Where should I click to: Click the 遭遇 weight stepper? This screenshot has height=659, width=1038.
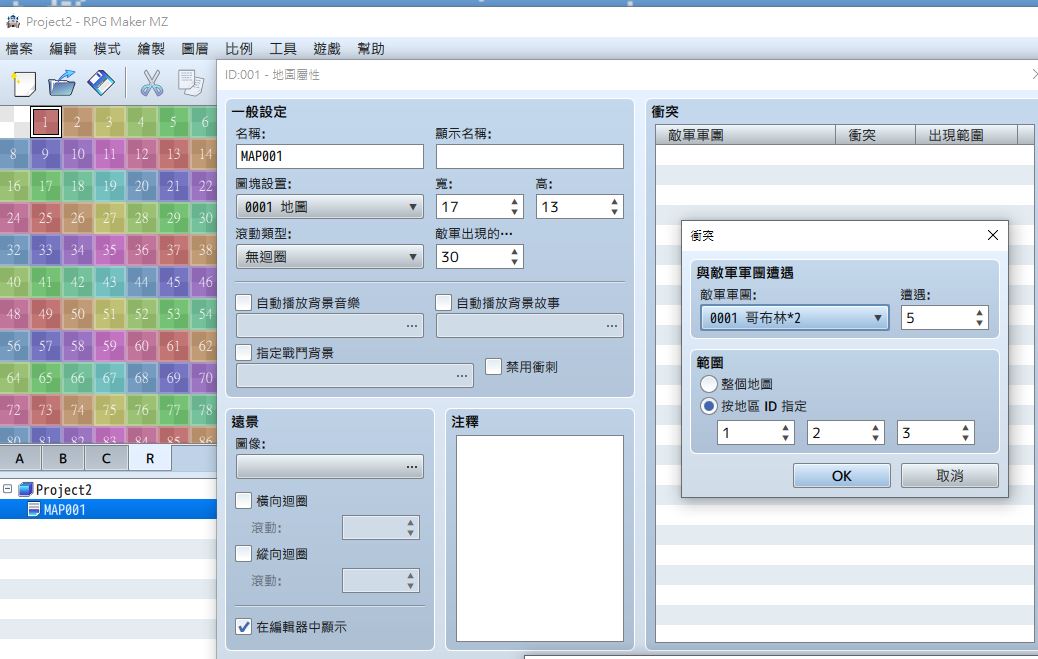979,318
